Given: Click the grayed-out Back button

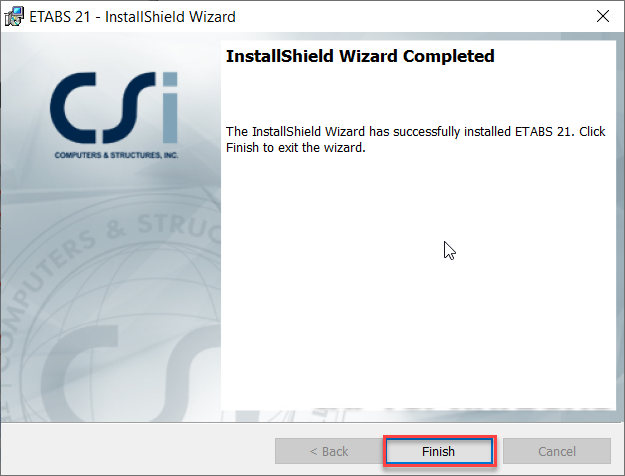Looking at the screenshot, I should 329,451.
